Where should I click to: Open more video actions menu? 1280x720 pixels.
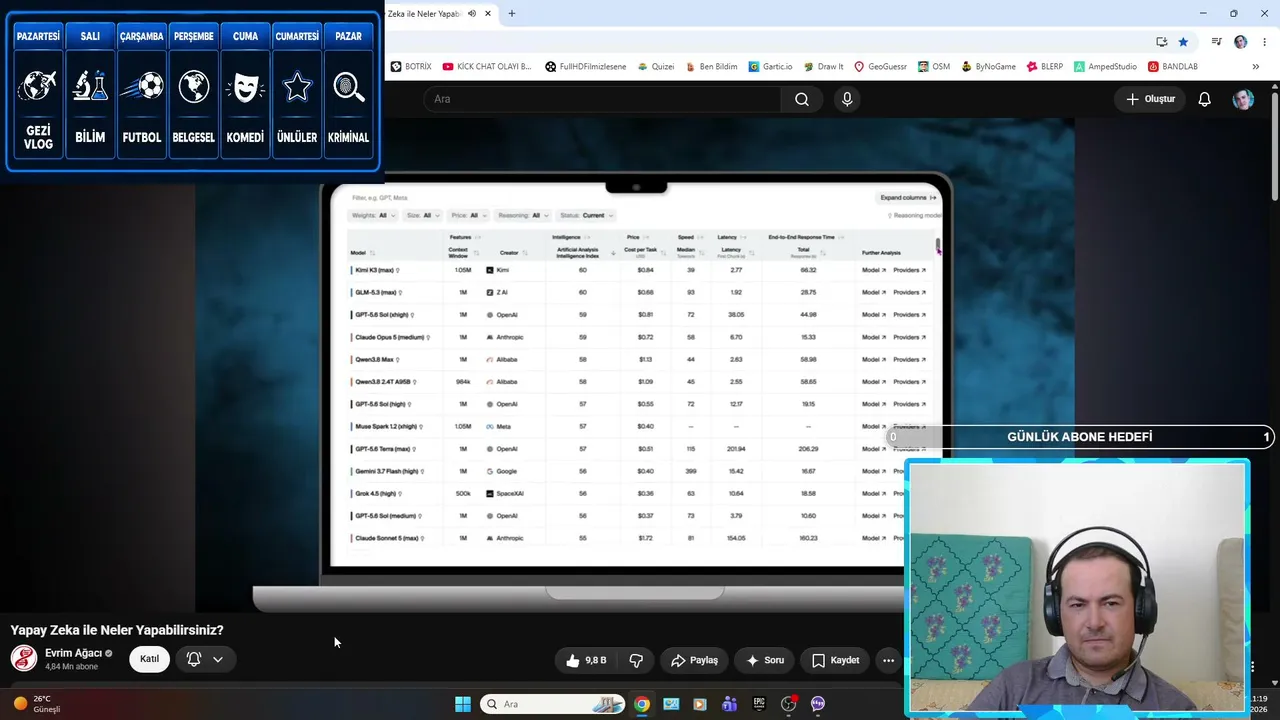[x=888, y=660]
